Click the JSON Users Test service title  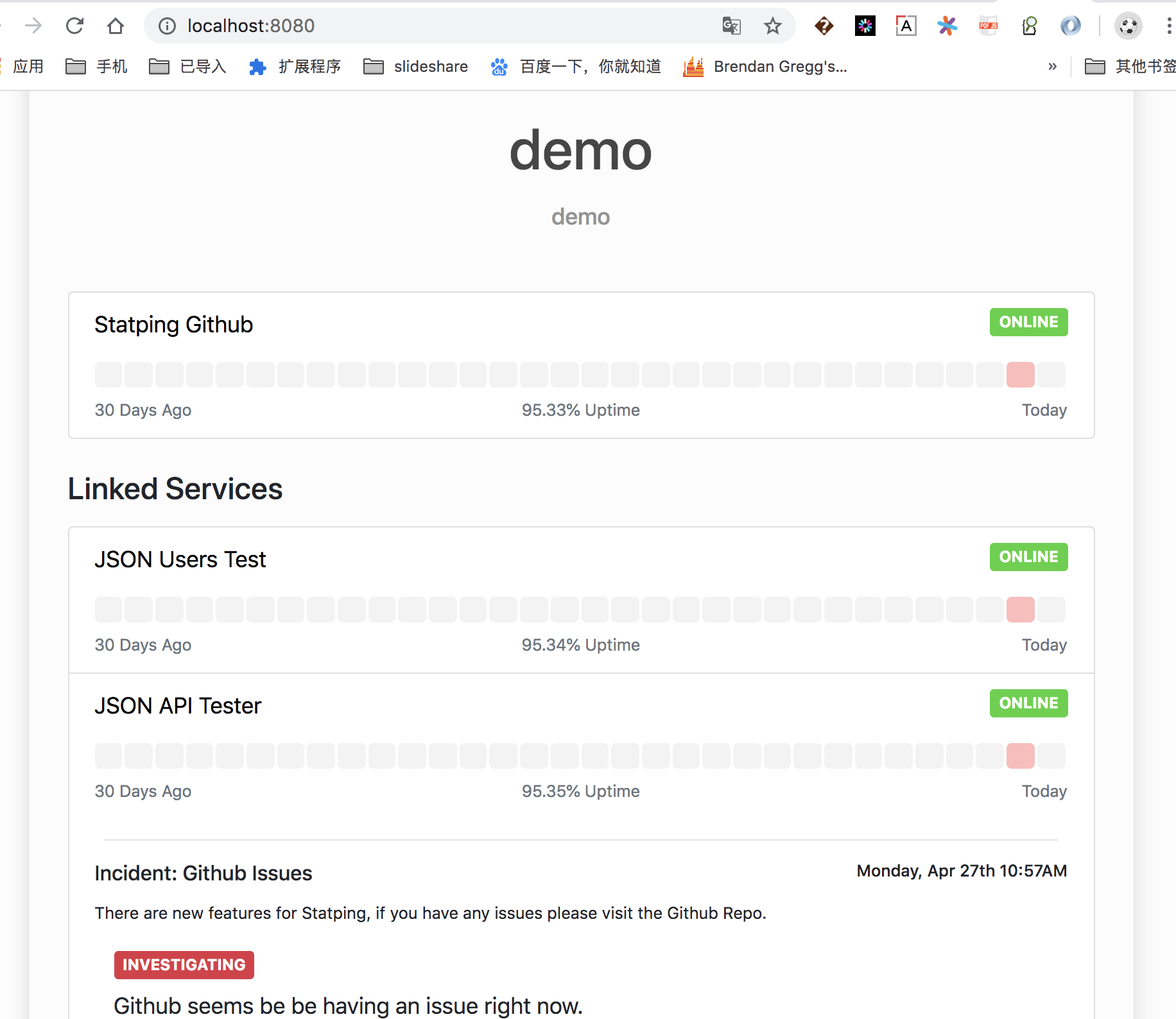(180, 560)
